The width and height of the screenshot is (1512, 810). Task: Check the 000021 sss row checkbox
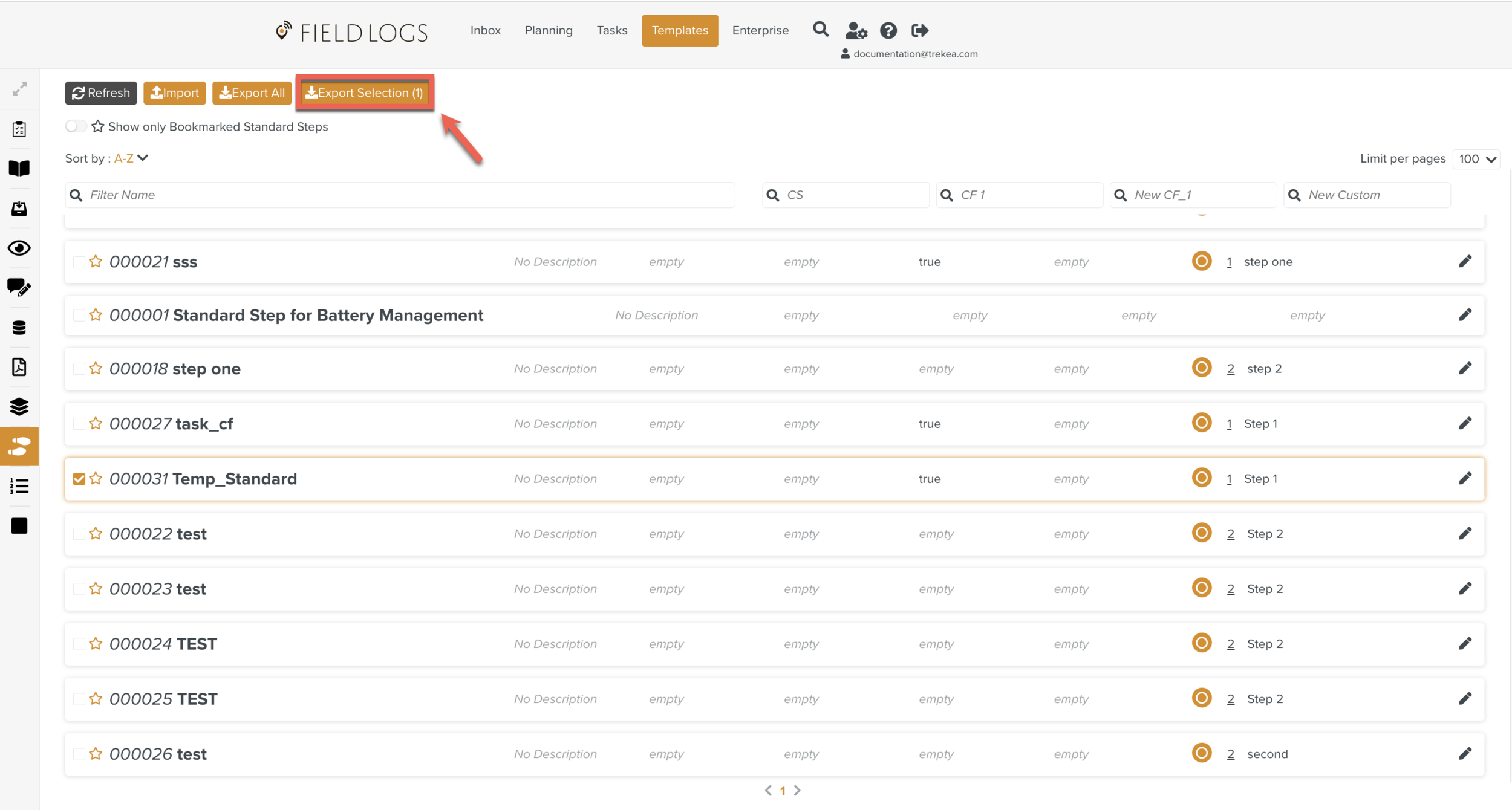point(79,262)
